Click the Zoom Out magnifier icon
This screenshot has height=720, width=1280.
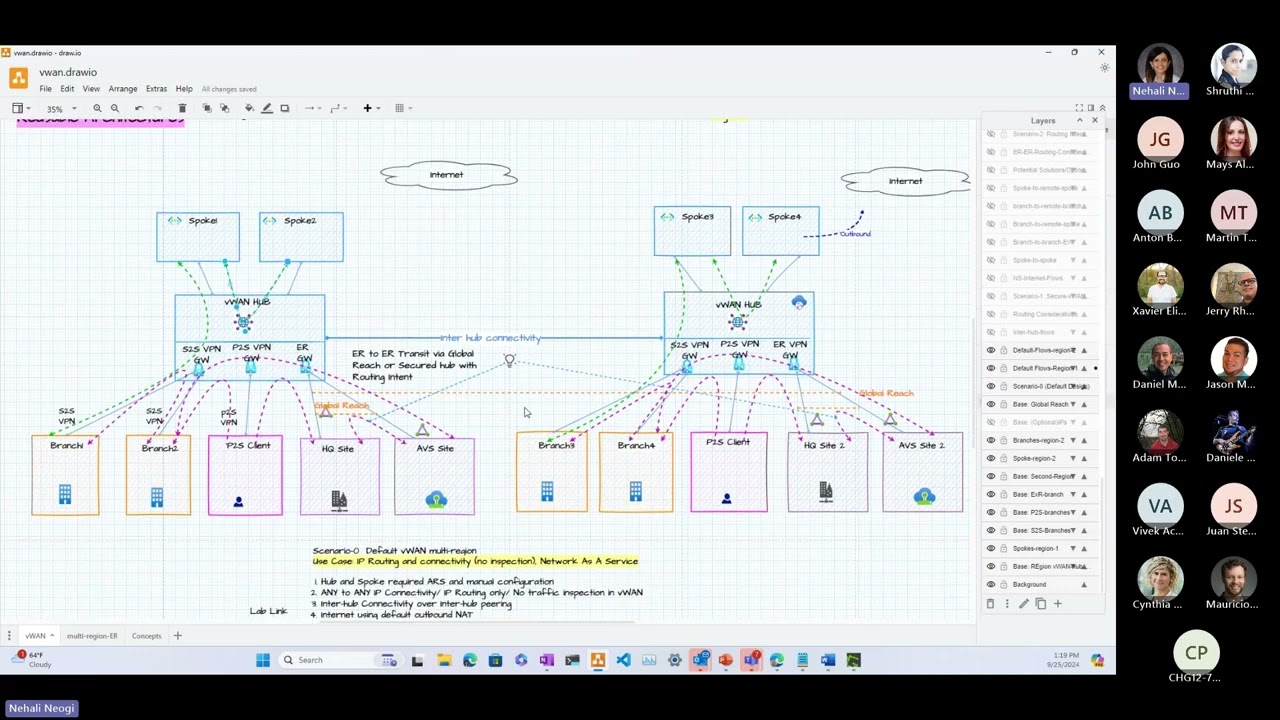115,108
